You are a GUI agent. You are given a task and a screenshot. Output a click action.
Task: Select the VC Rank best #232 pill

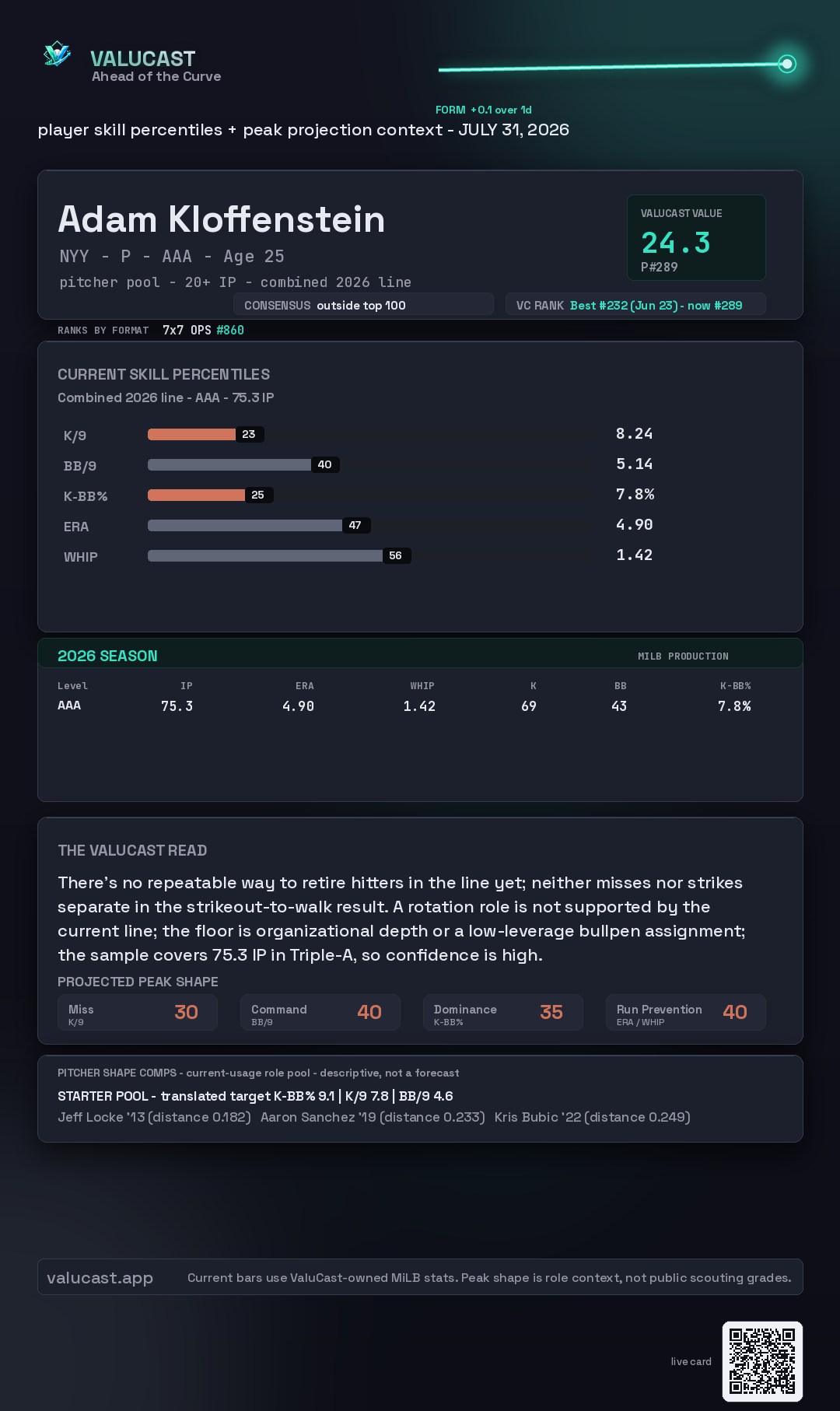click(635, 305)
